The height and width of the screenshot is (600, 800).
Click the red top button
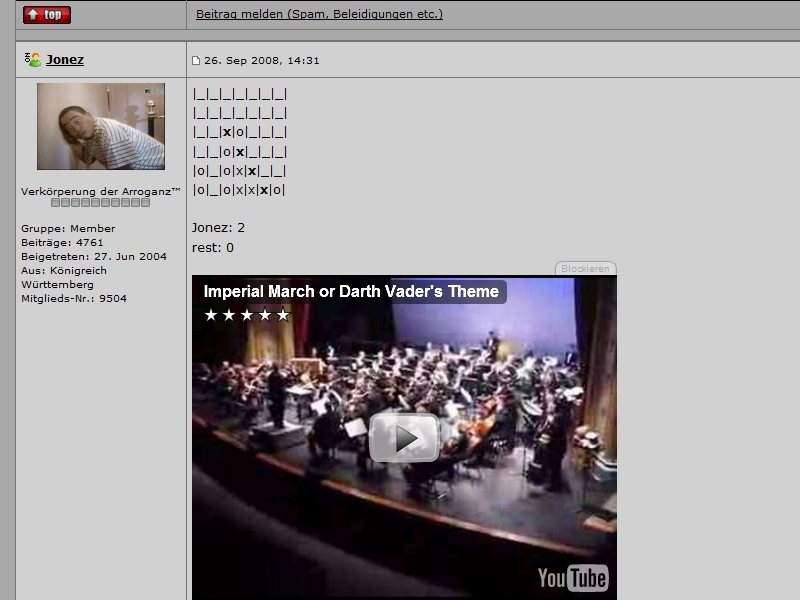coord(46,14)
